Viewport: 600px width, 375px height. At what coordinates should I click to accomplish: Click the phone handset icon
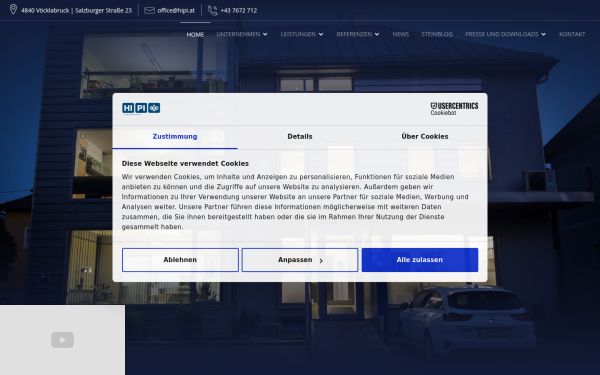pos(212,11)
